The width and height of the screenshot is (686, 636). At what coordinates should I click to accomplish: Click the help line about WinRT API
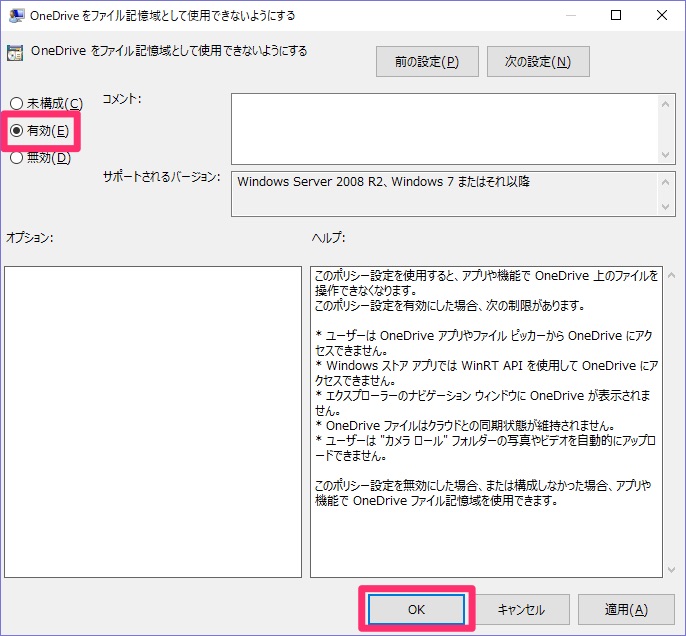(486, 373)
